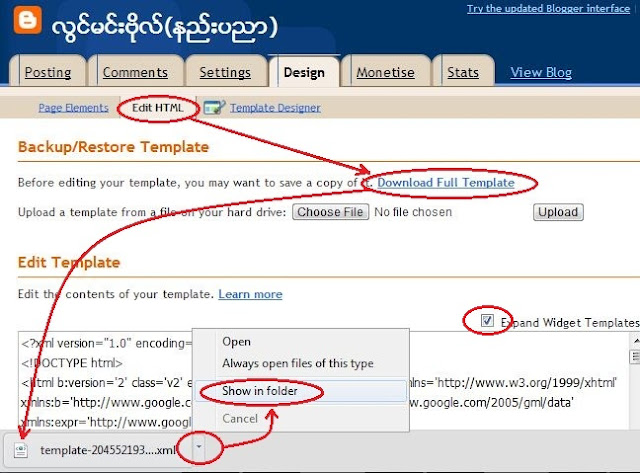The height and width of the screenshot is (473, 640).
Task: Click the editor scrollbar thumb
Action: coord(636,357)
